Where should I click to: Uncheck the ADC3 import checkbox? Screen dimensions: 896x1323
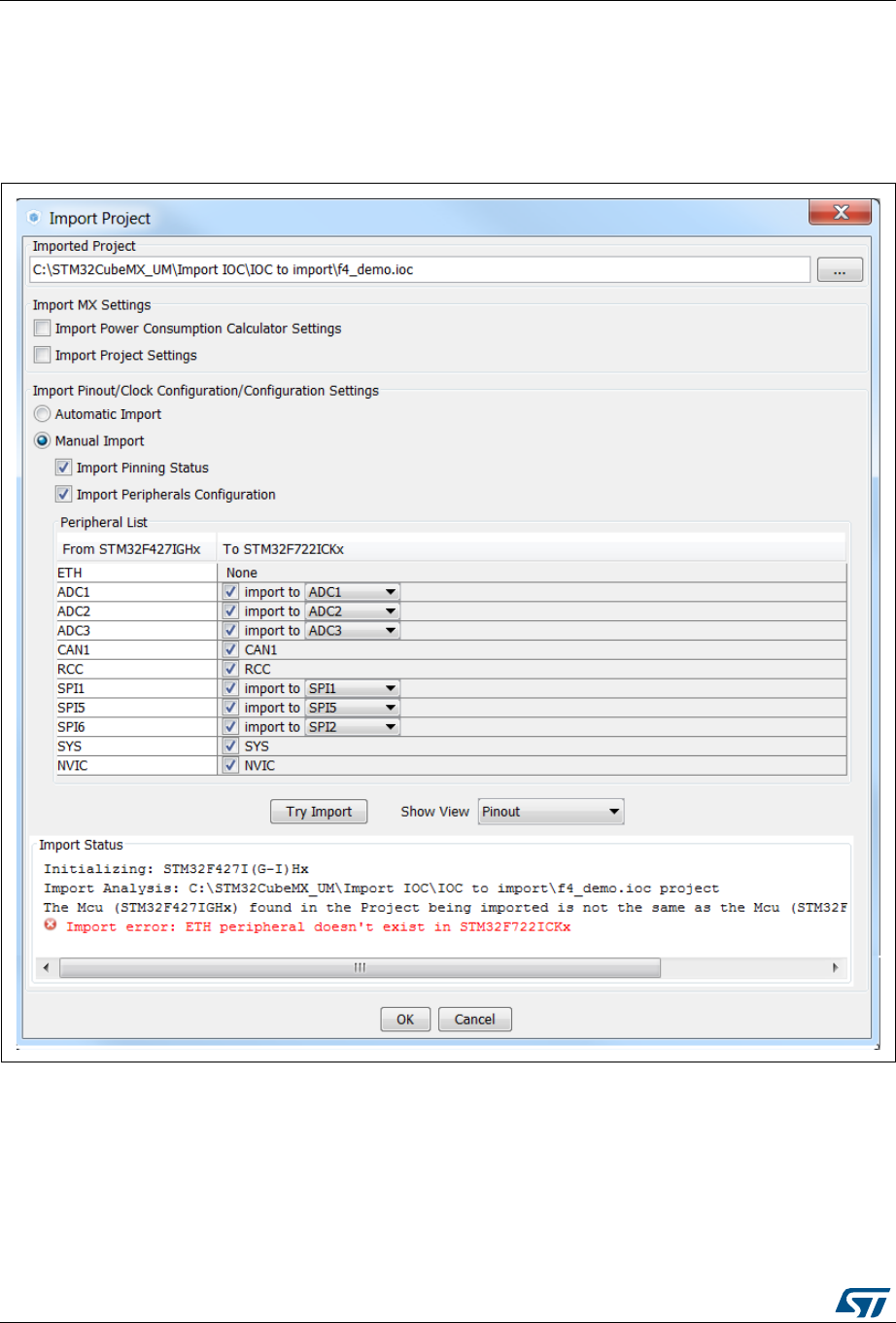230,630
